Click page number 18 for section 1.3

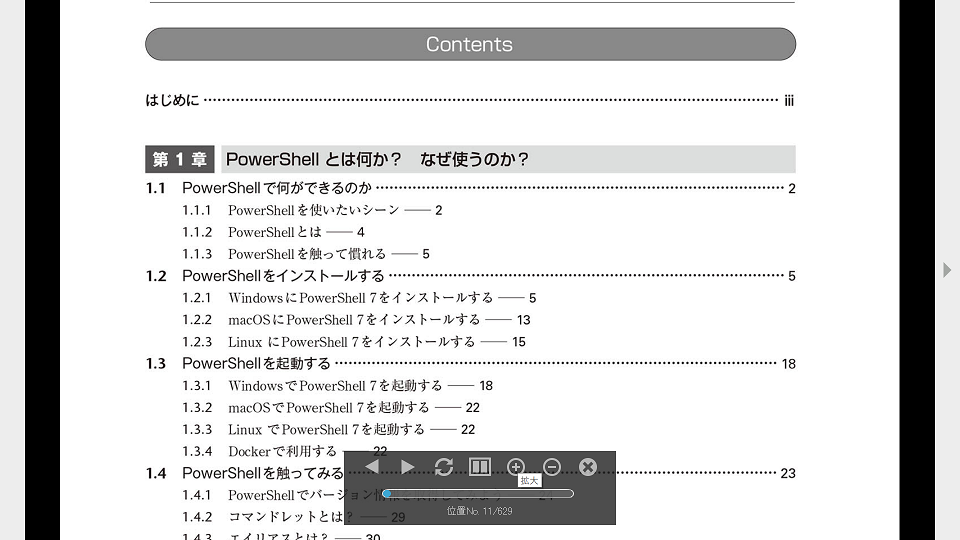coord(789,364)
